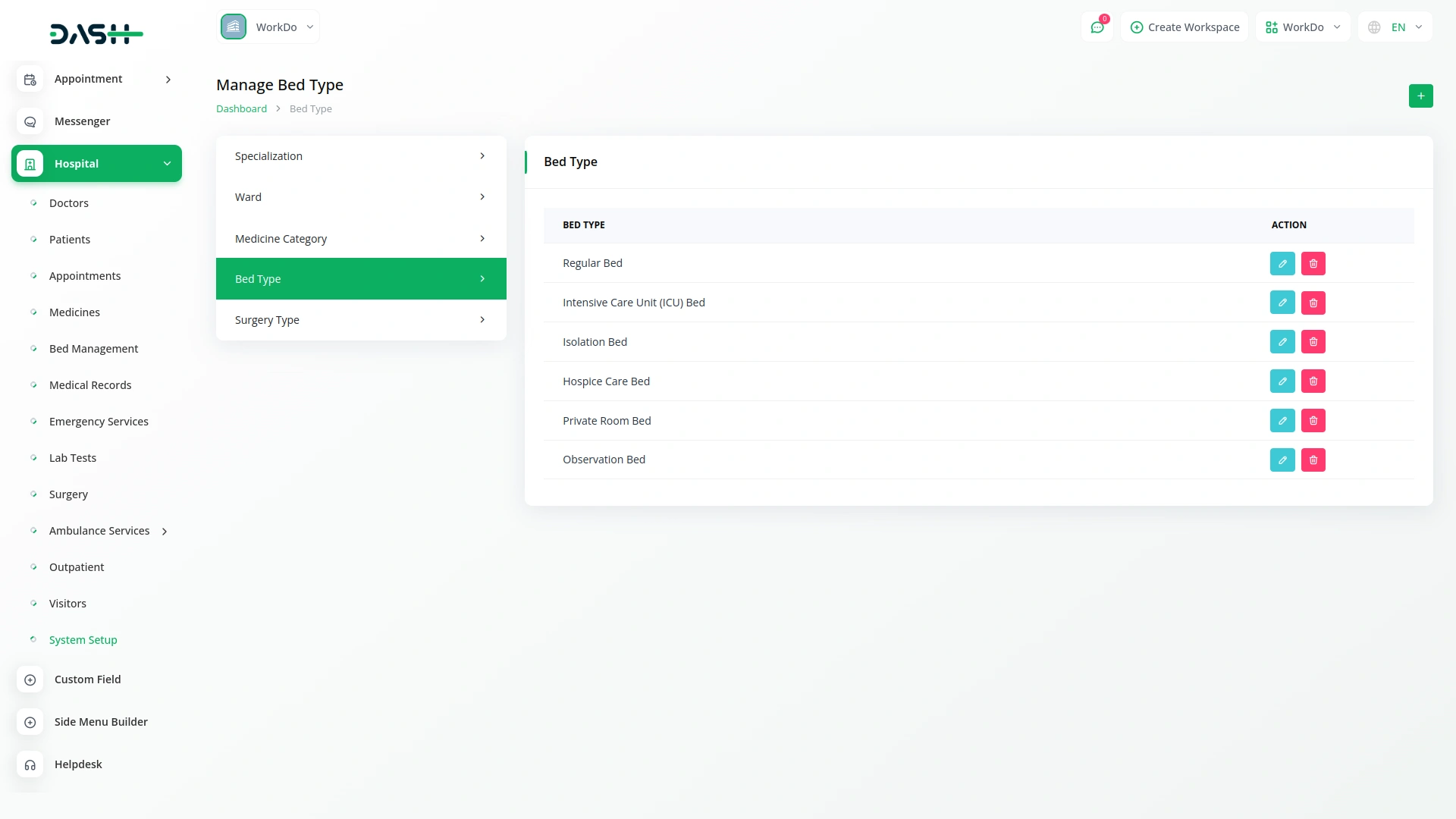Click the Medicine Category row chevron
Image resolution: width=1456 pixels, height=819 pixels.
[x=482, y=239]
